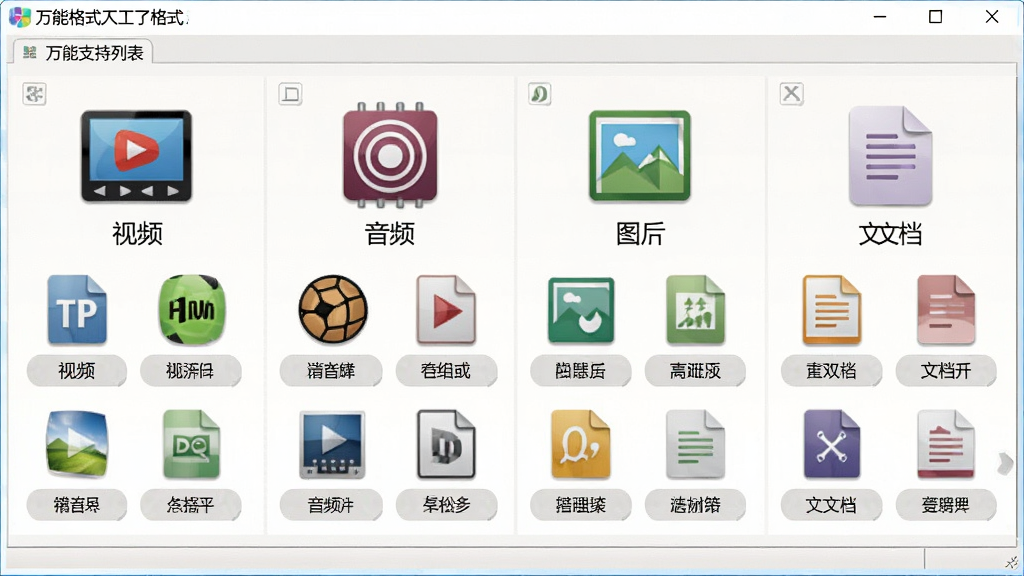Click the 卷组或 button
1024x576 pixels.
pos(446,371)
